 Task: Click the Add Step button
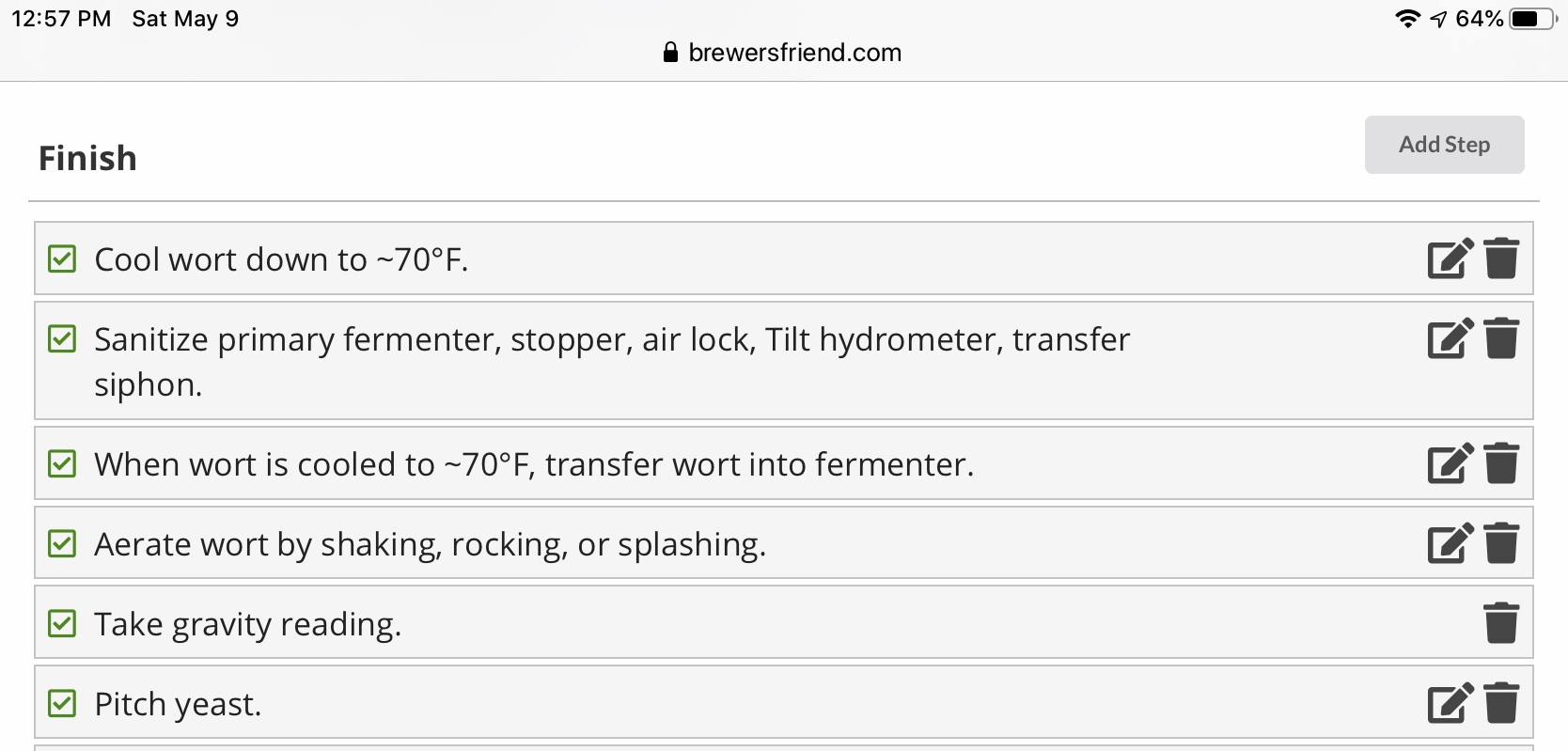coord(1444,145)
